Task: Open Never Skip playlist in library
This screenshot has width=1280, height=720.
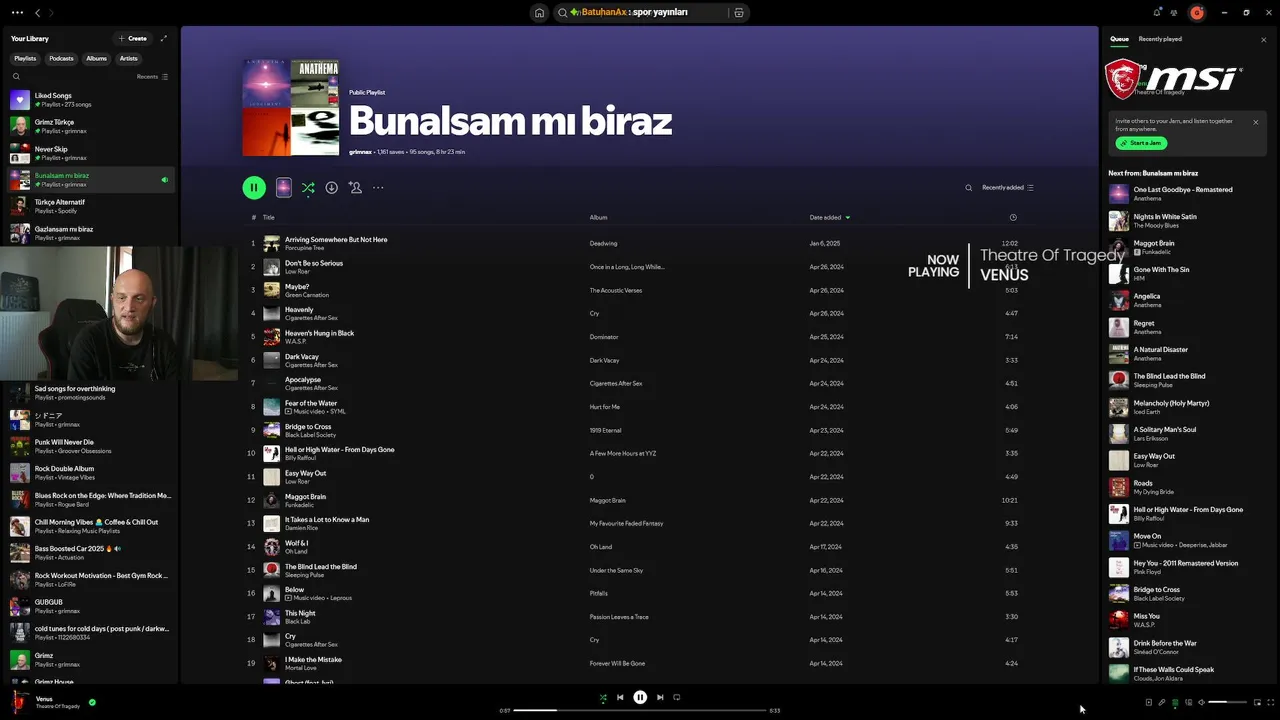Action: (90, 153)
